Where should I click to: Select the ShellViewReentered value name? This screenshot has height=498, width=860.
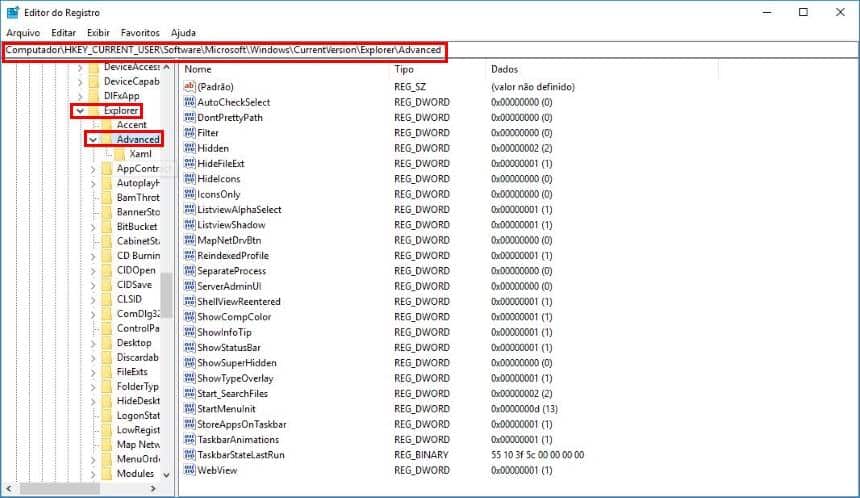239,301
